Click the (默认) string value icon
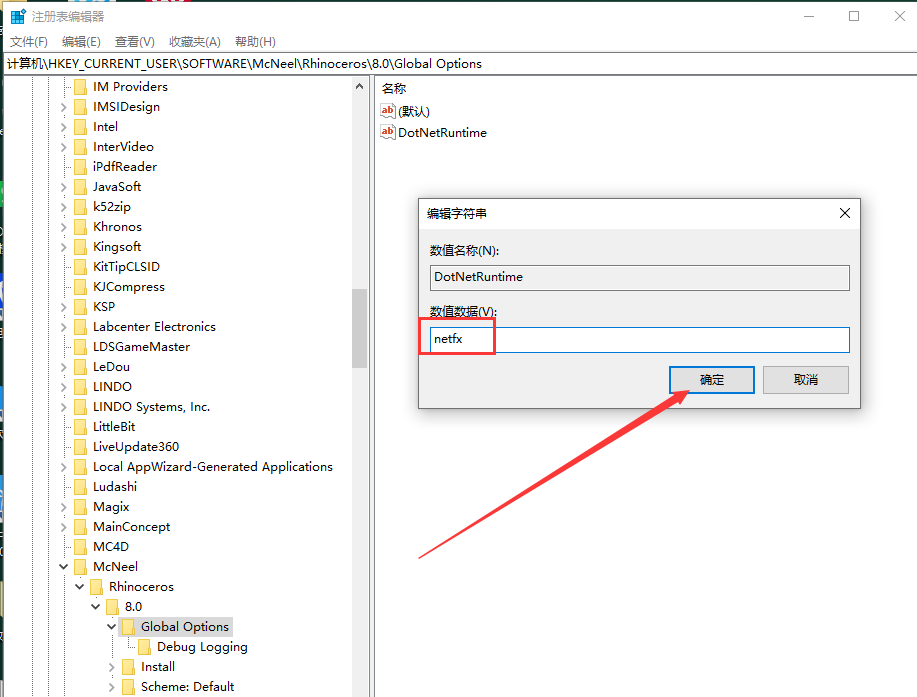 (x=388, y=111)
